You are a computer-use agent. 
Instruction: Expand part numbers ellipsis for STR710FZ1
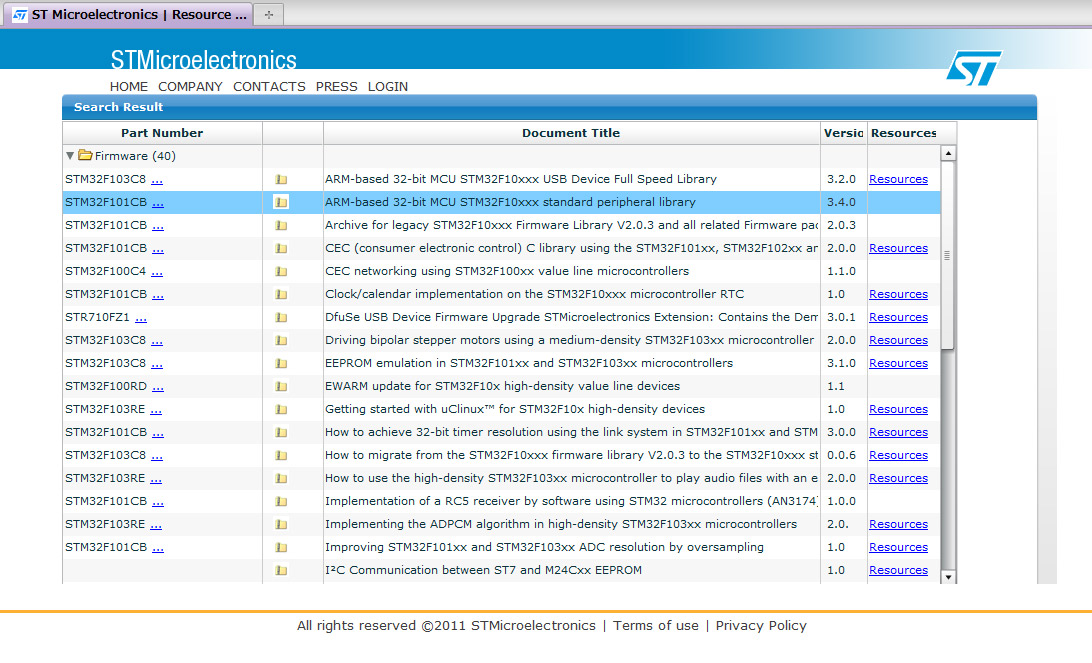click(x=141, y=318)
